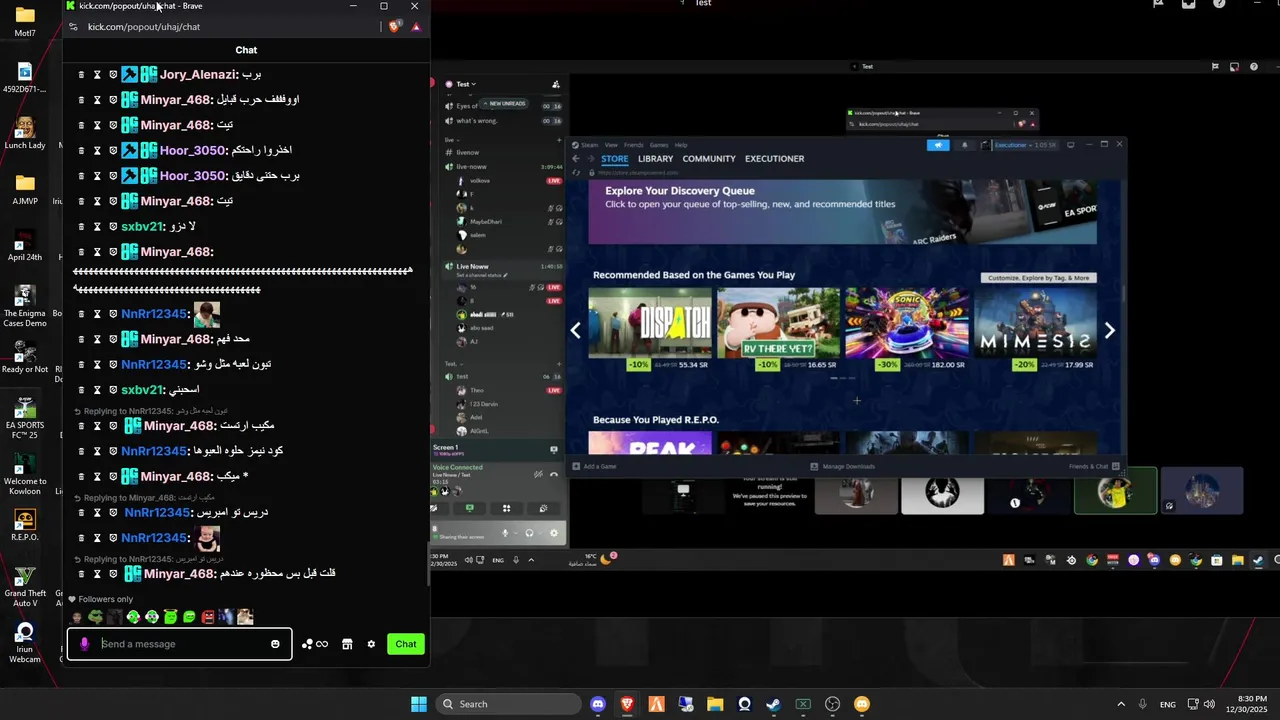Open chat settings gear icon
Screen dimensions: 1280x720
point(371,644)
